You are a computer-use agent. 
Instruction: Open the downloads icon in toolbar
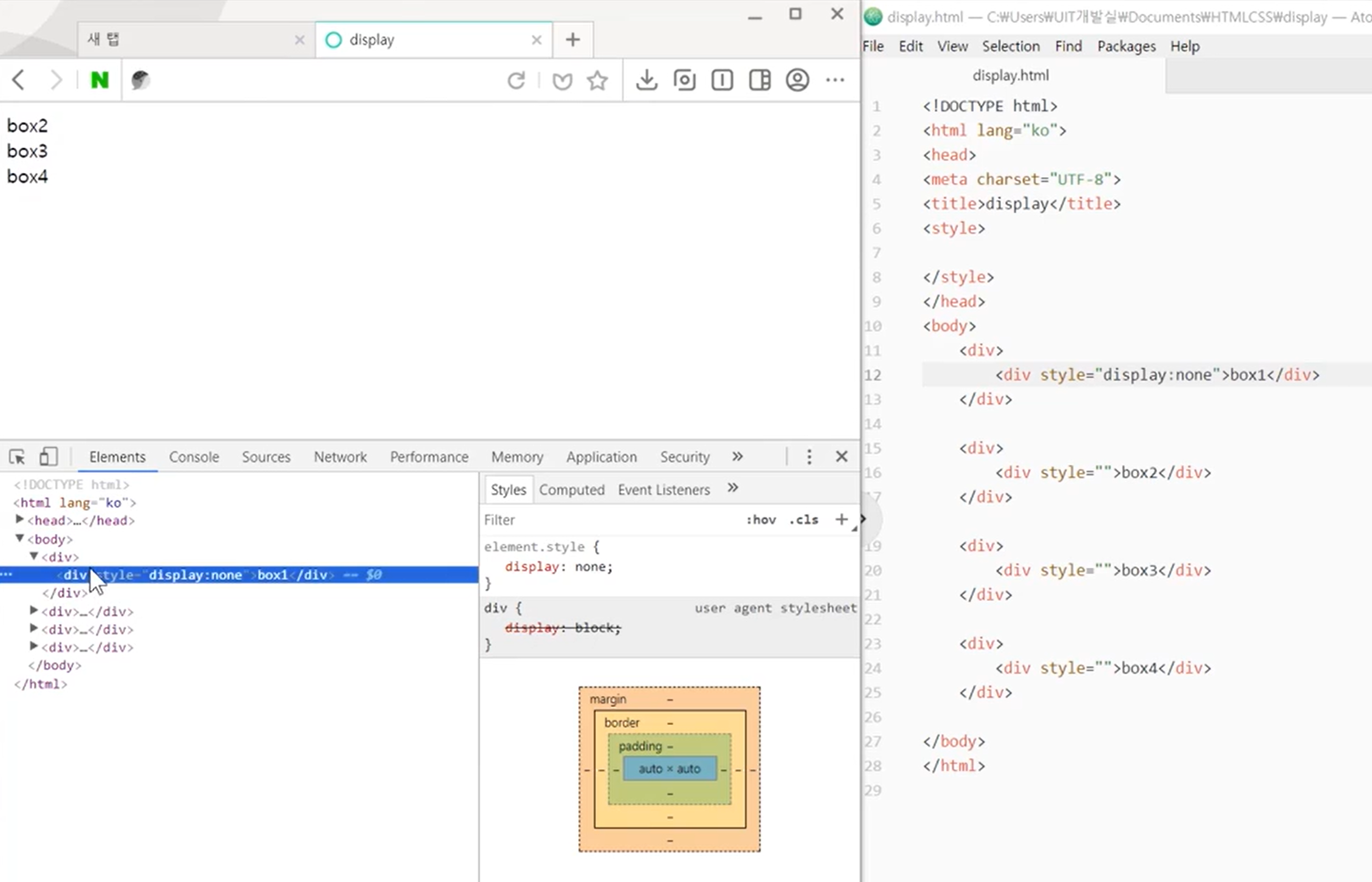647,80
